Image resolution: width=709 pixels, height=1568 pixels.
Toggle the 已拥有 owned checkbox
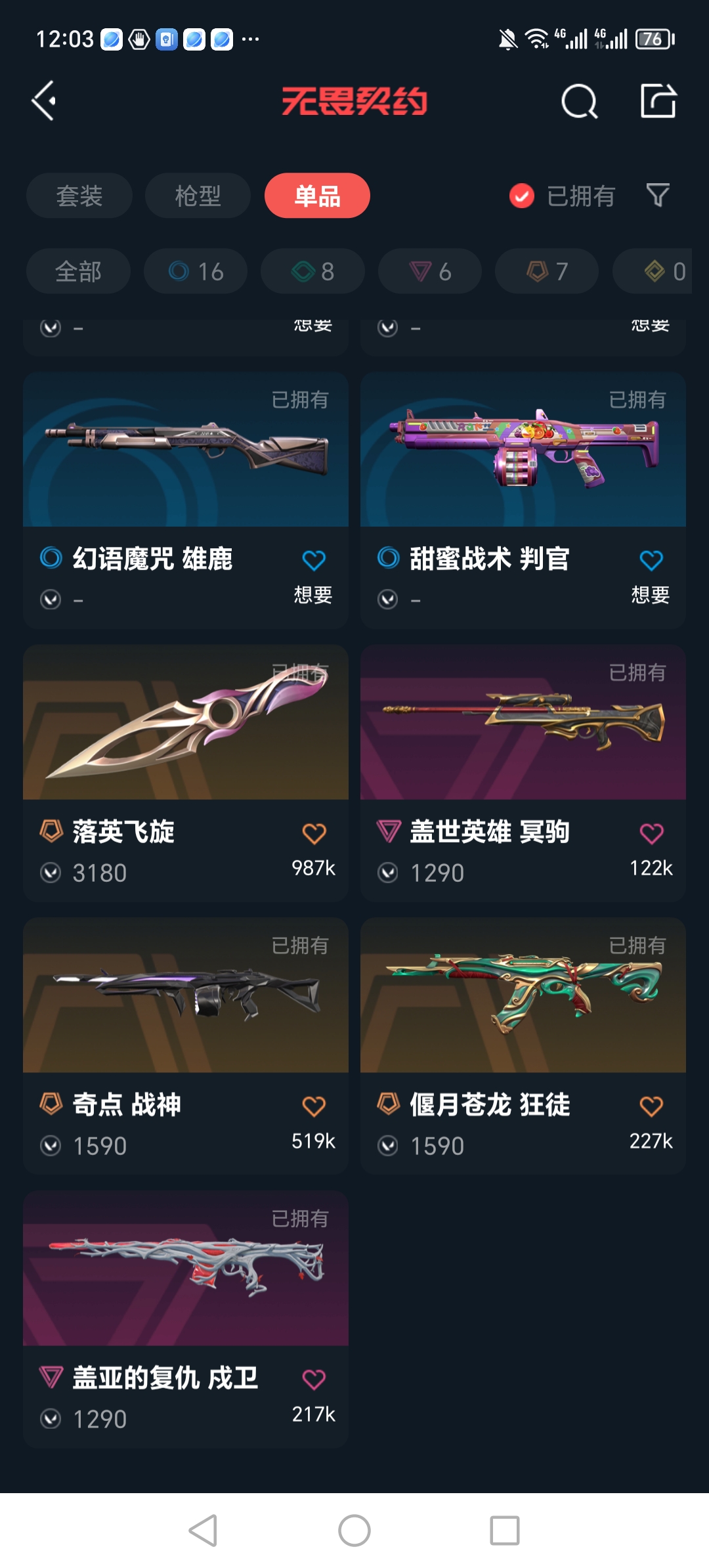pyautogui.click(x=522, y=196)
